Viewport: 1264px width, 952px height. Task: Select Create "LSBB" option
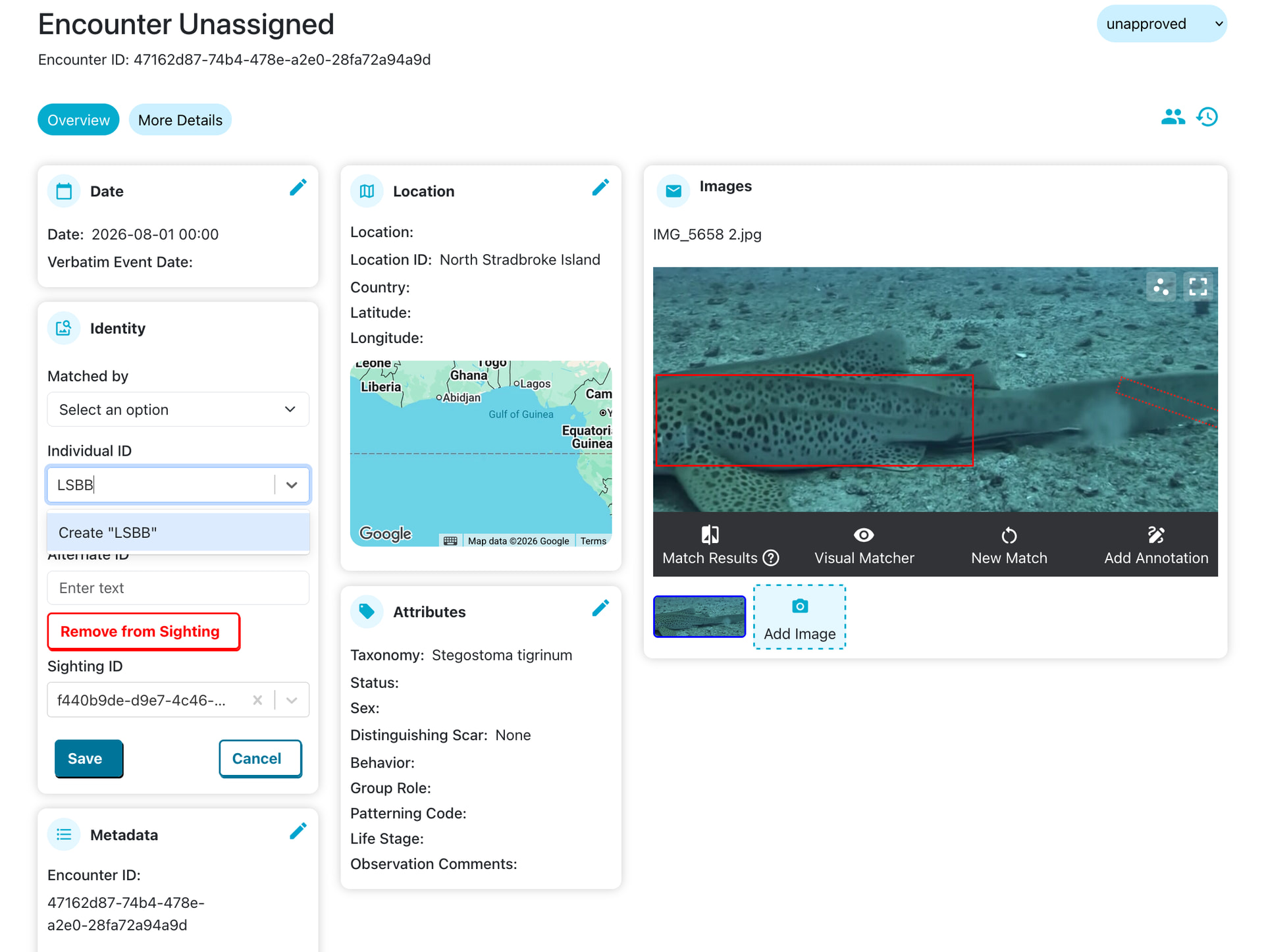178,532
